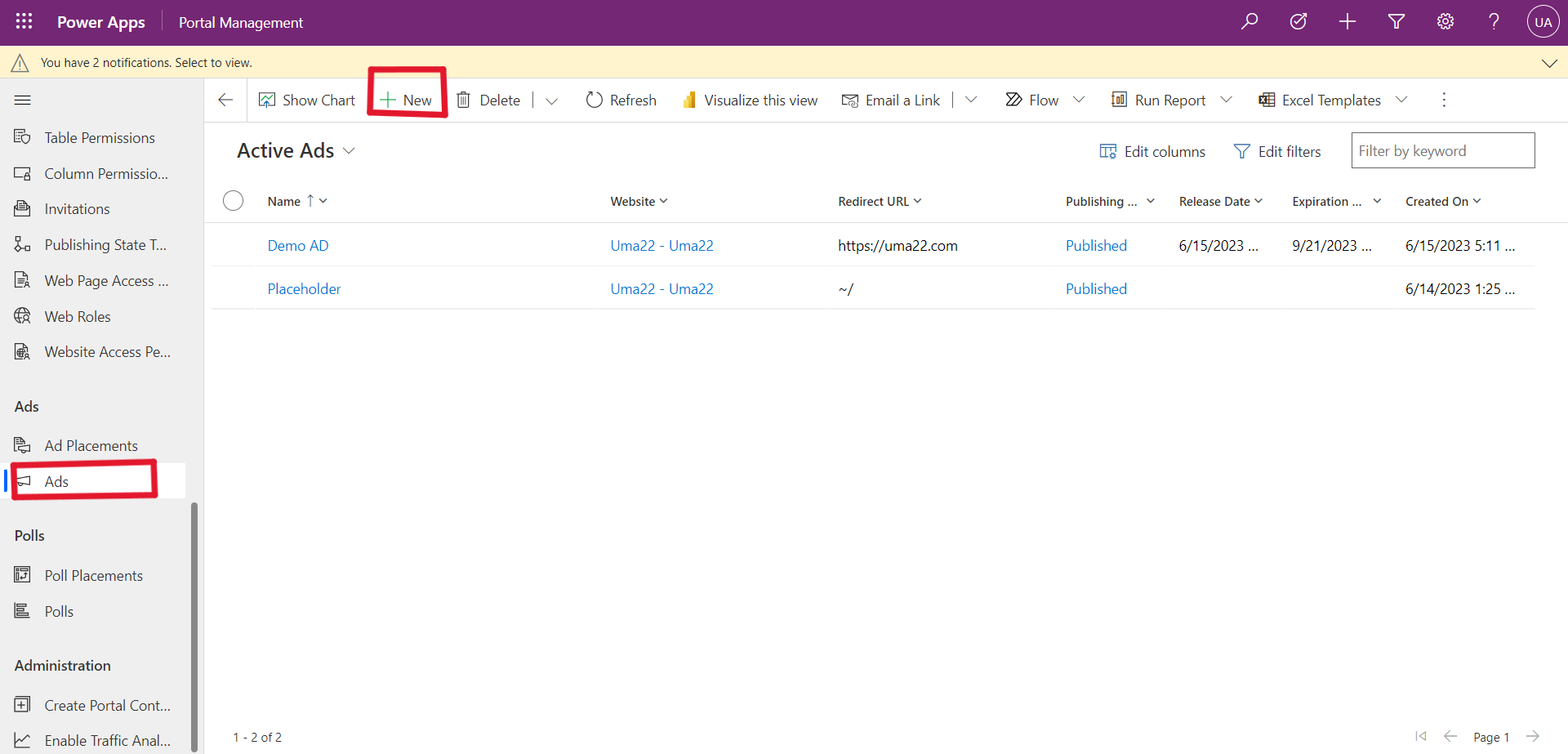This screenshot has width=1568, height=754.
Task: Expand the Run Report chevron
Action: pyautogui.click(x=1226, y=100)
